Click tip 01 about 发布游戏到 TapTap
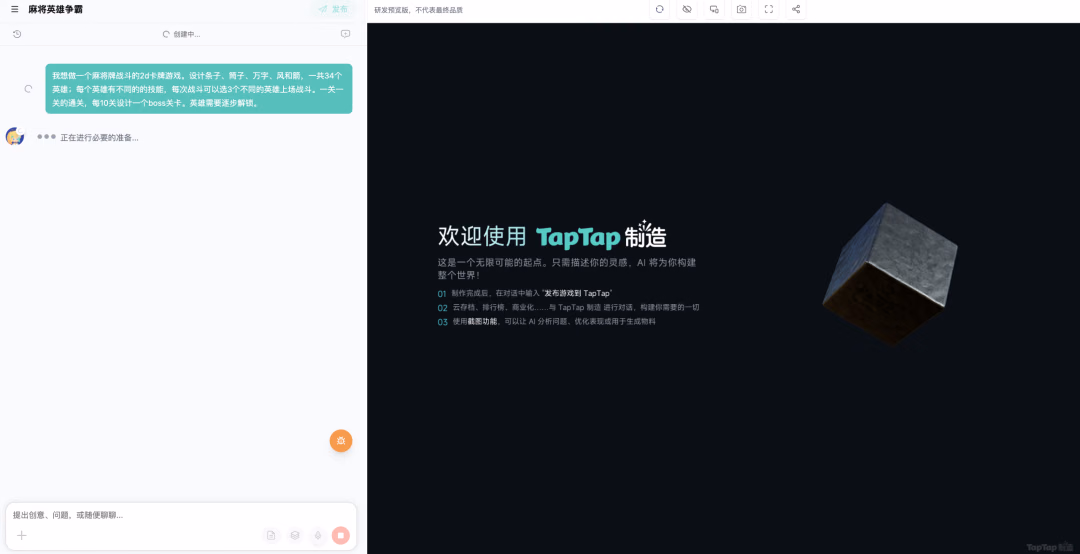Image resolution: width=1080 pixels, height=554 pixels. [x=526, y=294]
